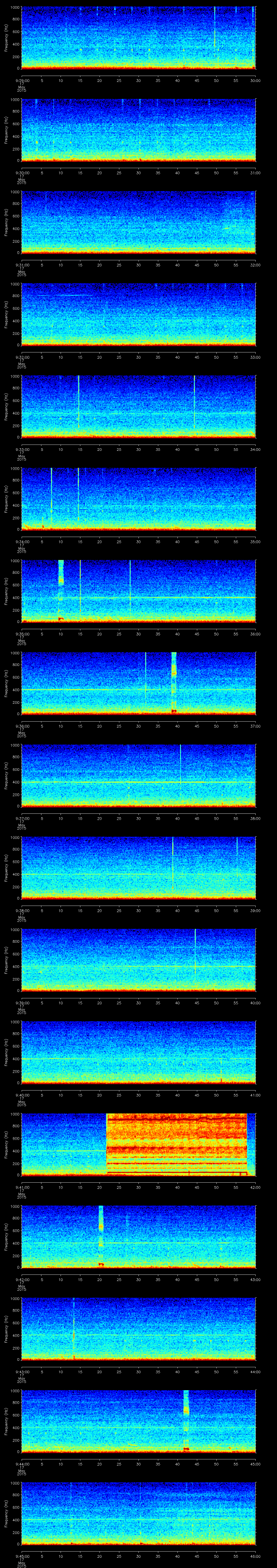Click the '37:00' end time label
The image size is (277, 1568).
coord(256,726)
